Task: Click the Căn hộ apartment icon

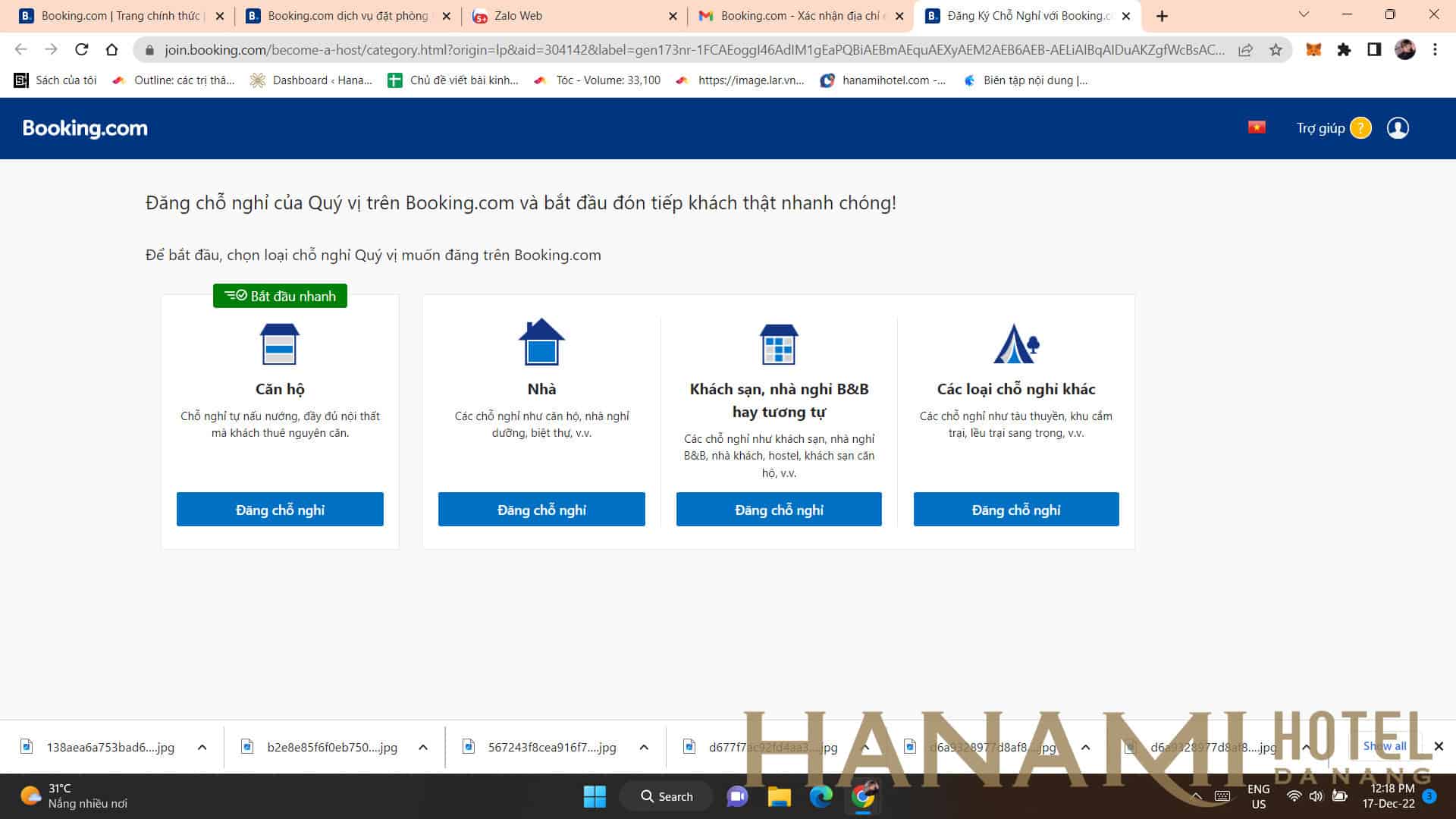Action: click(x=280, y=344)
